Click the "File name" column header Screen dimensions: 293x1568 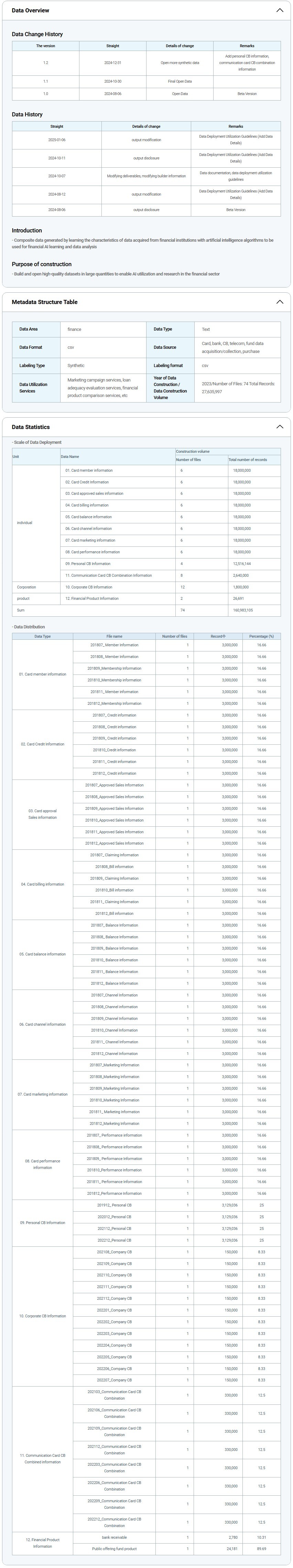click(x=114, y=636)
